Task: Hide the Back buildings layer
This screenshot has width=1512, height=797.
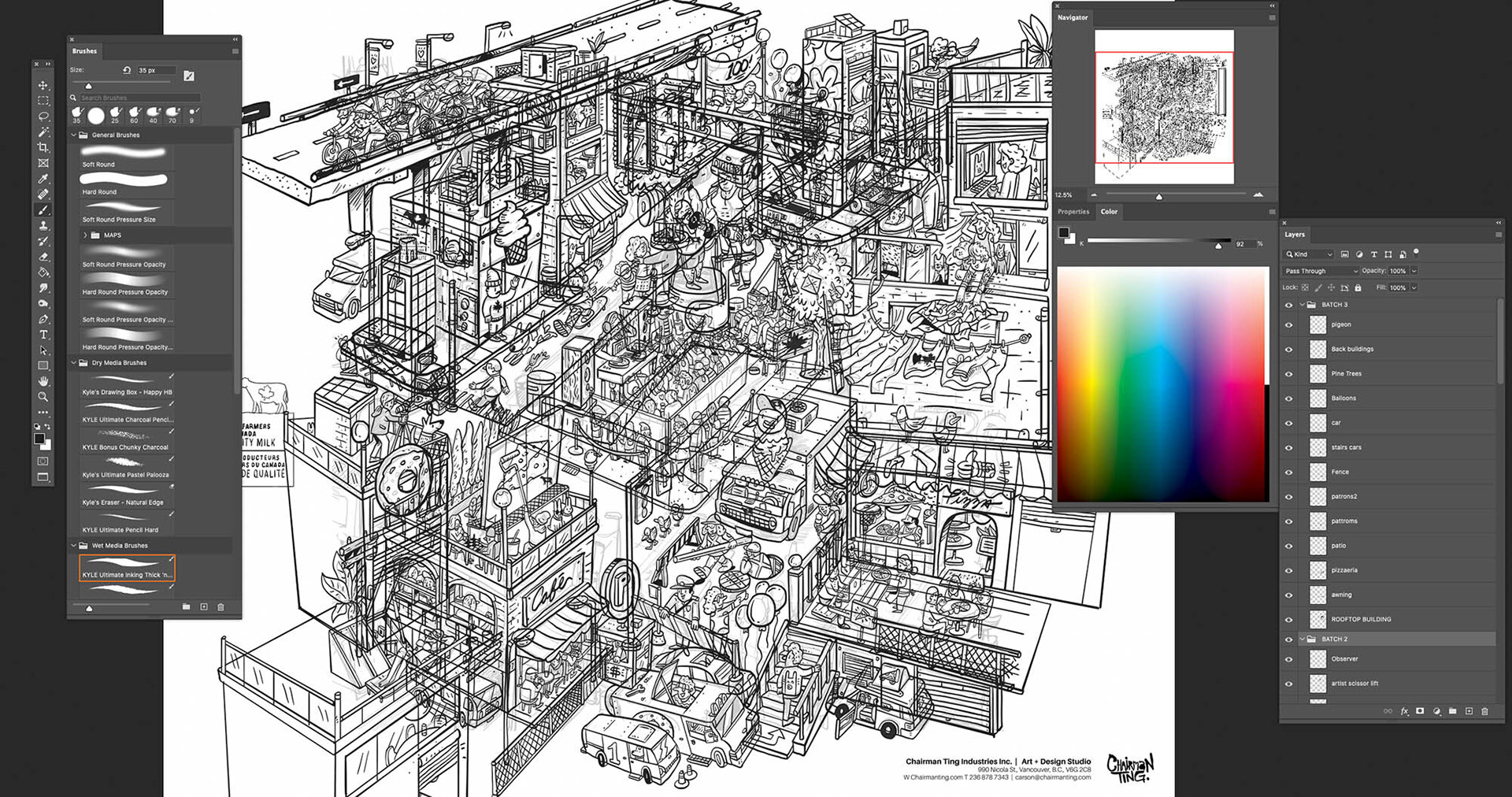Action: point(1289,349)
